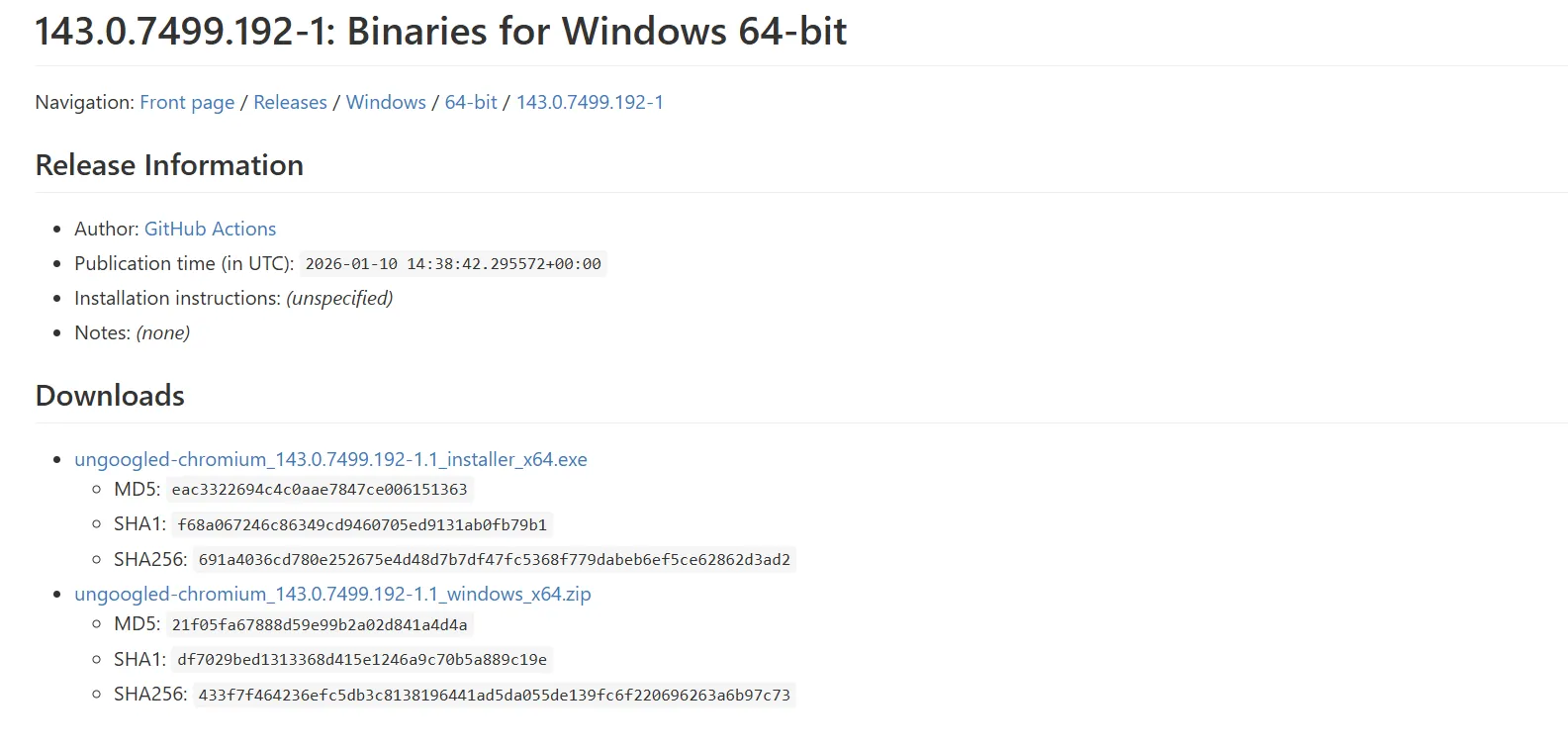Click the 143.0.7499.192-1 breadcrumb link
The width and height of the screenshot is (1568, 747).
589,102
